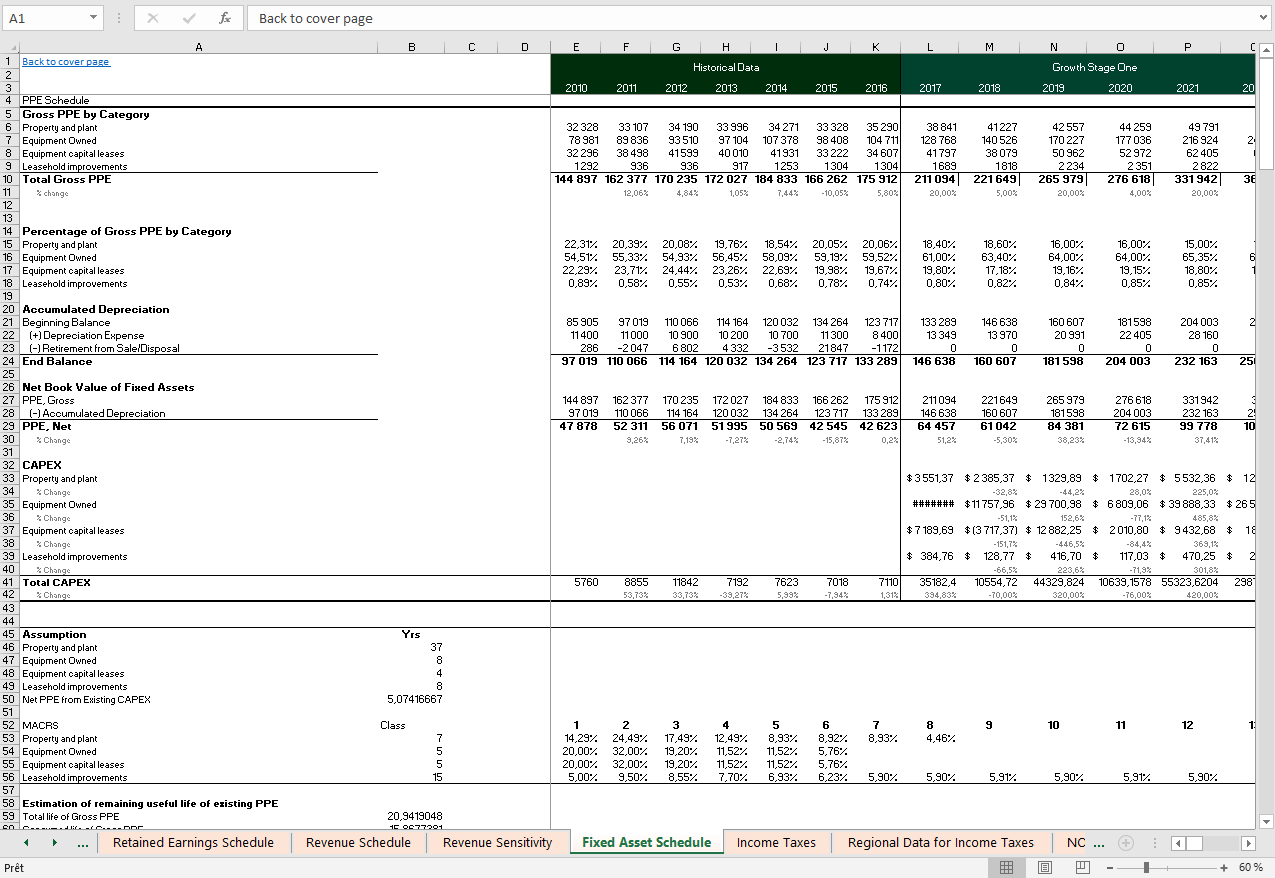Click the CAPEX section heading
Image resolution: width=1275 pixels, height=878 pixels.
[x=42, y=465]
